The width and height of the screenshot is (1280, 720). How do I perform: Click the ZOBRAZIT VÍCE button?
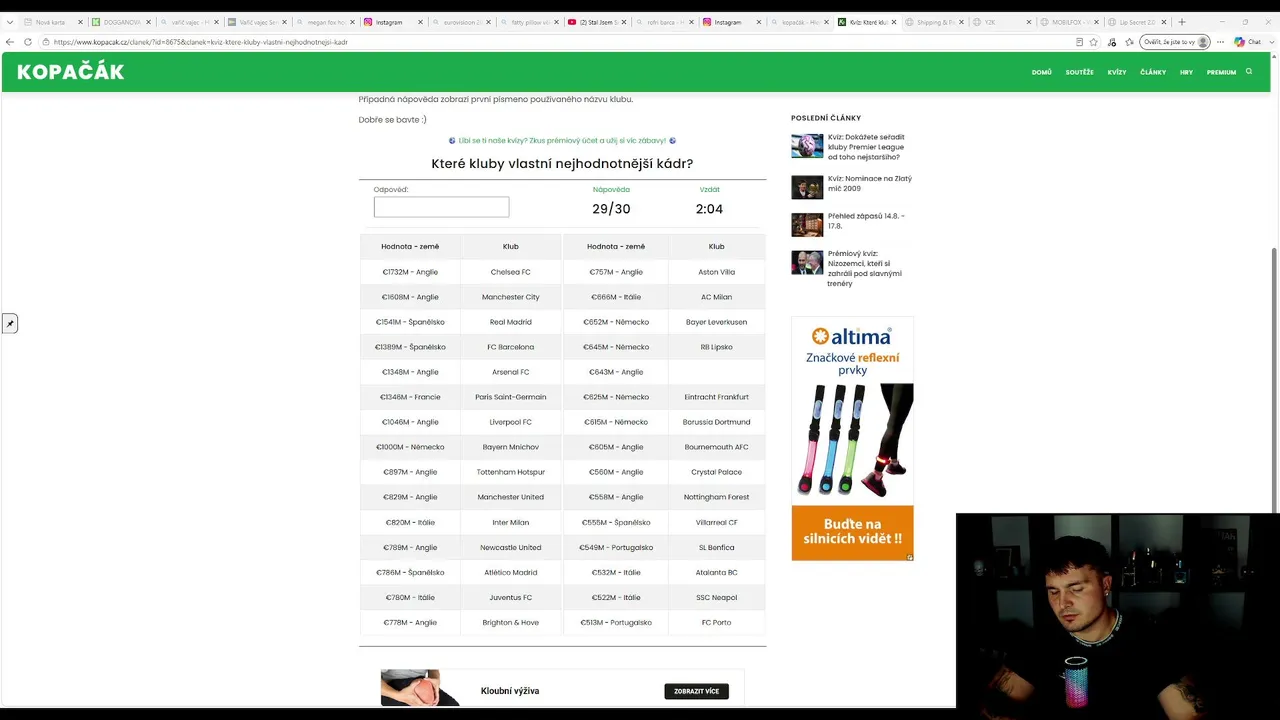tap(696, 691)
